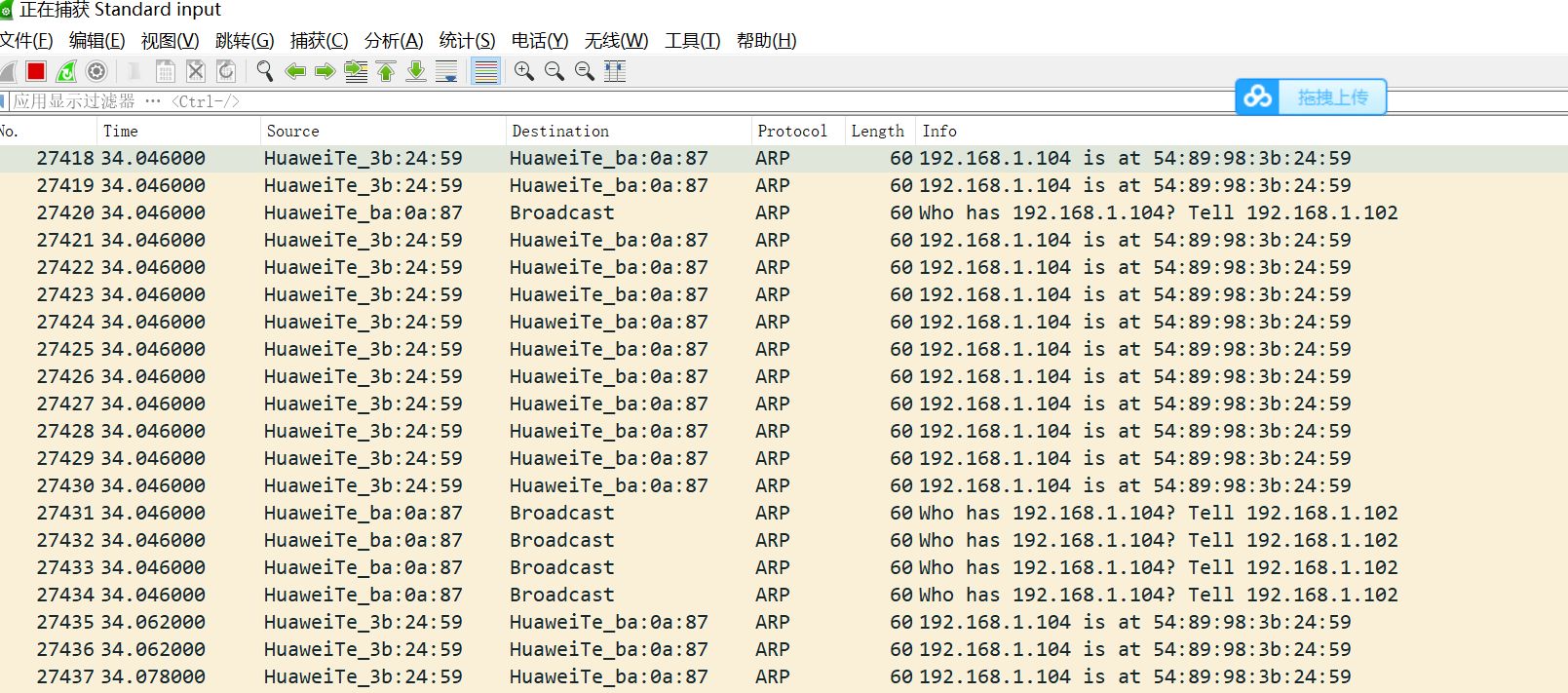
Task: Sort packets by the Info column
Action: coord(1243,131)
